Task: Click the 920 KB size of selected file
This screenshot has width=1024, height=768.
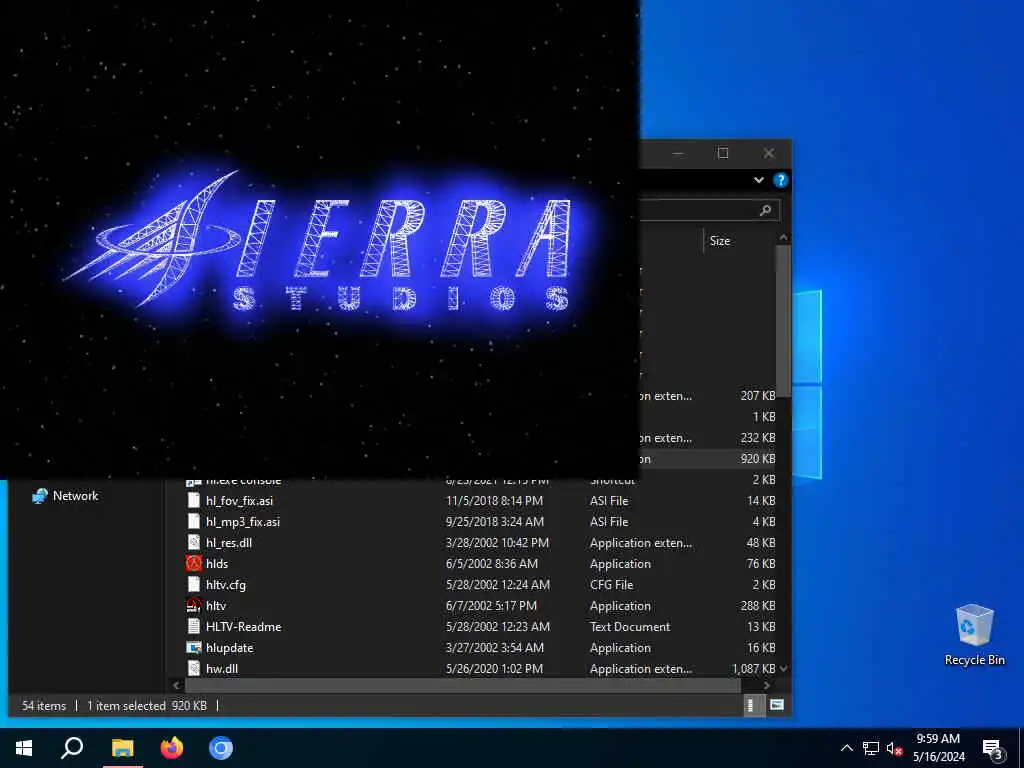Action: pyautogui.click(x=758, y=459)
